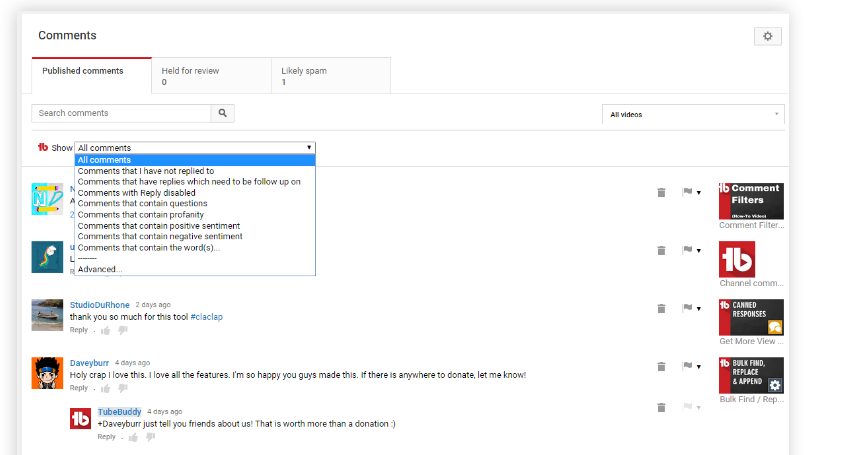852x455 pixels.
Task: Flag the first comment in list
Action: [x=687, y=192]
